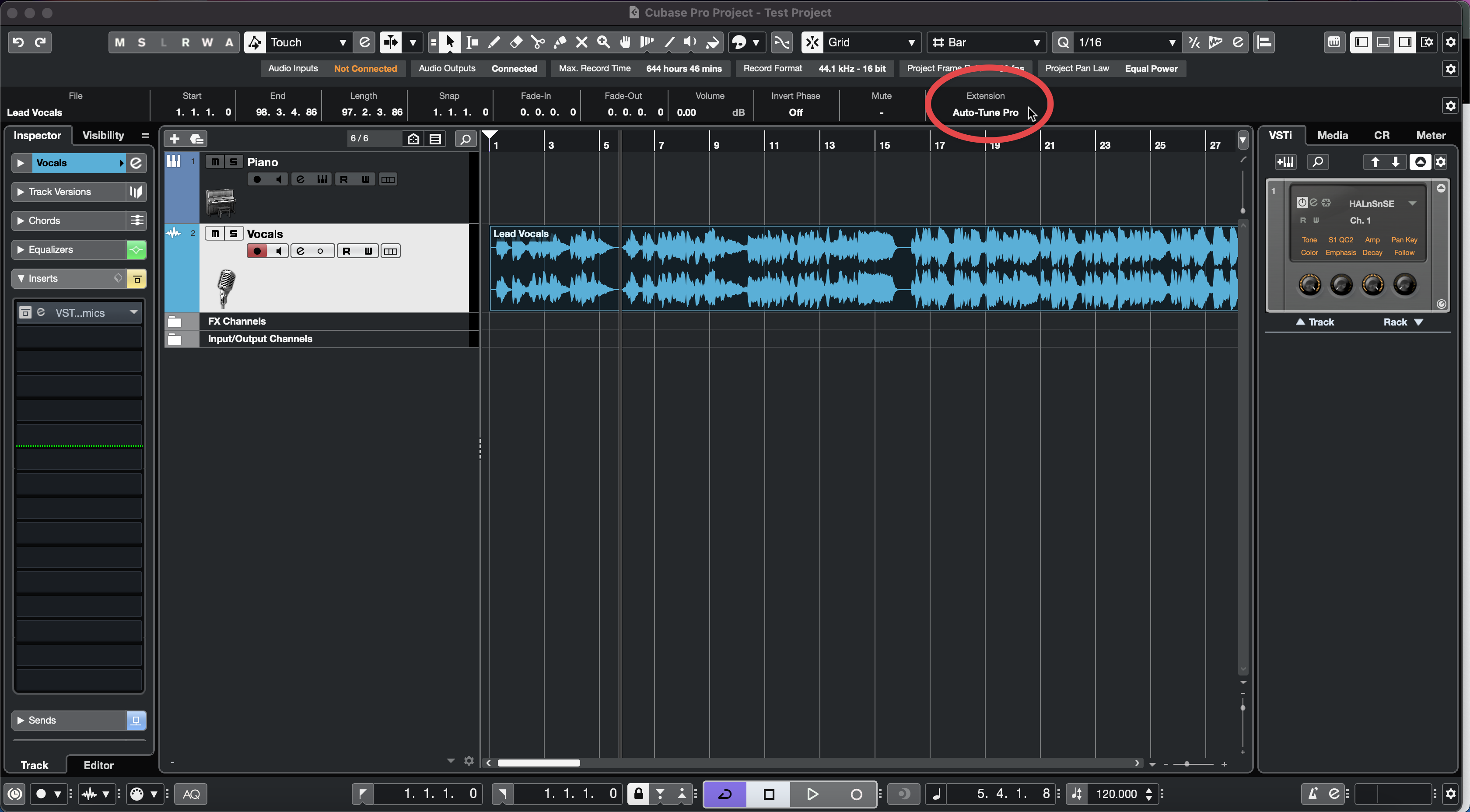
Task: Open the Auto-Tune Pro extension entry
Action: tap(986, 112)
